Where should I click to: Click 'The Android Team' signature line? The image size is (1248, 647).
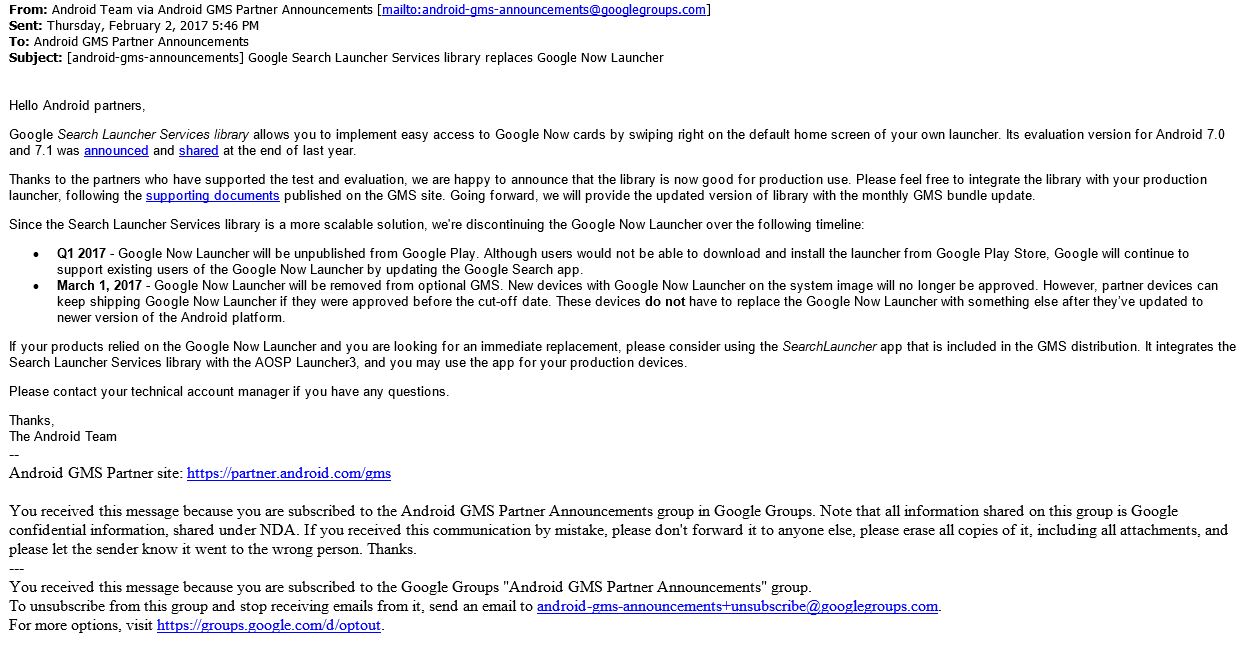pos(63,437)
